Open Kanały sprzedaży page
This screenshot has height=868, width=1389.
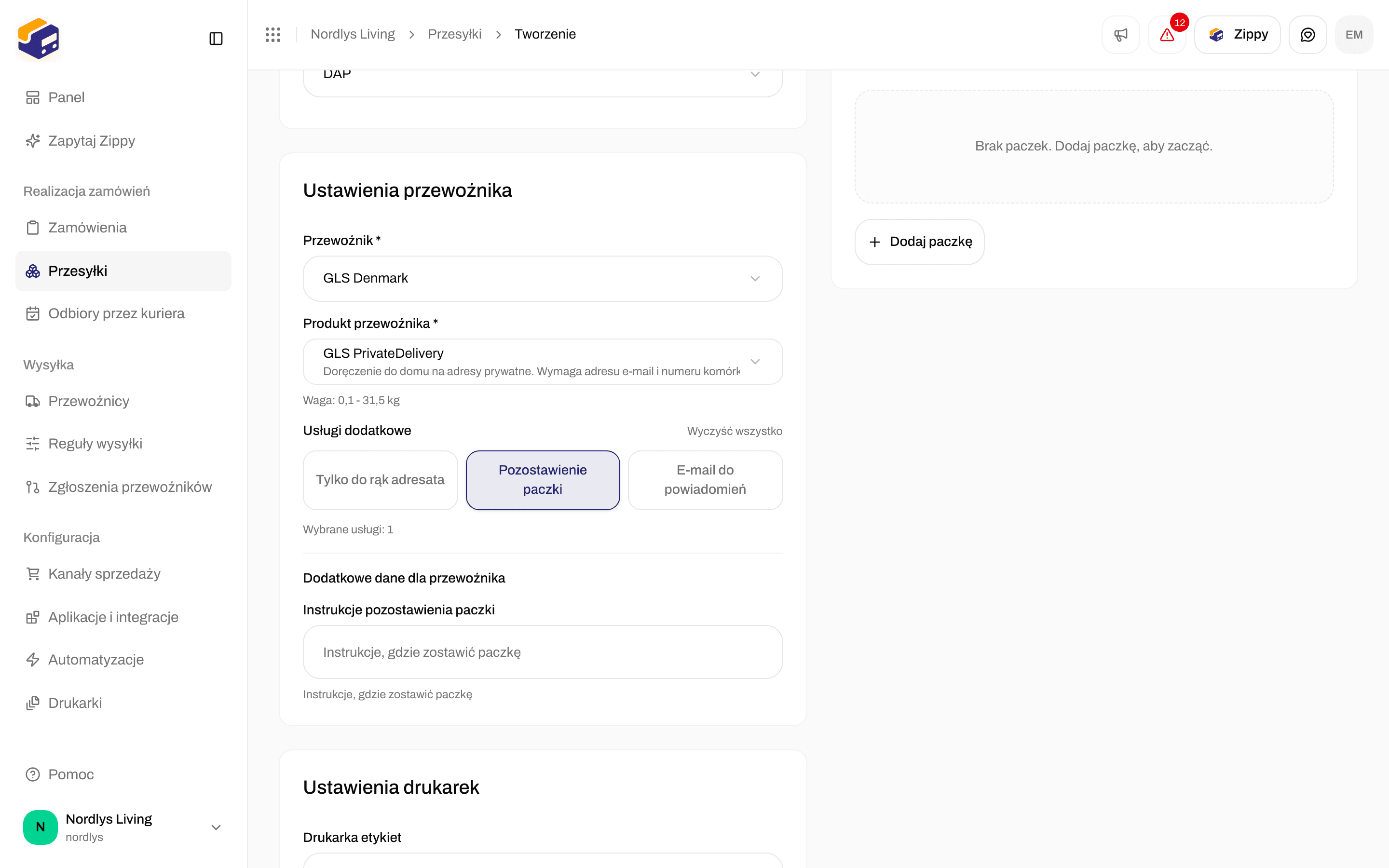[x=123, y=574]
